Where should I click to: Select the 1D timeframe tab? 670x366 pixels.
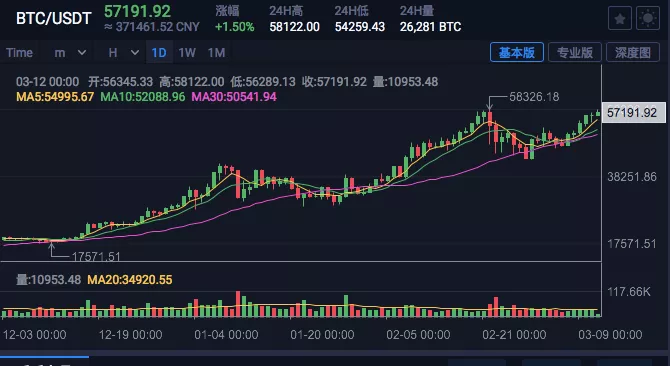(x=159, y=53)
